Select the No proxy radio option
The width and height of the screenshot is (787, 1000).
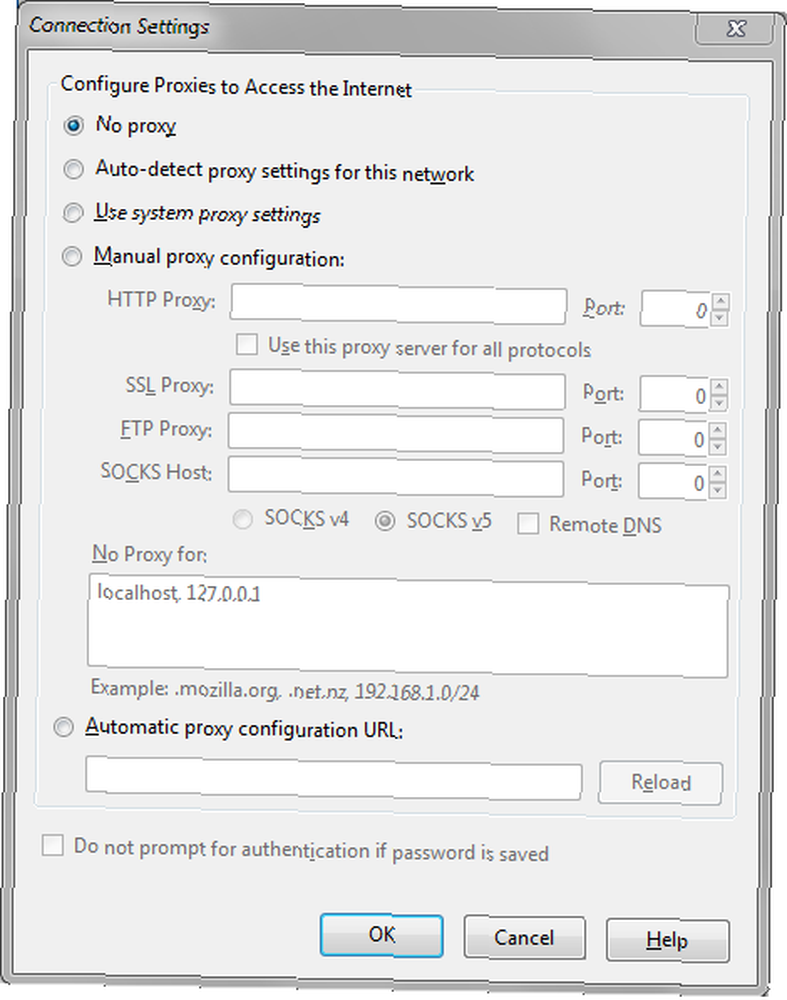tap(73, 126)
